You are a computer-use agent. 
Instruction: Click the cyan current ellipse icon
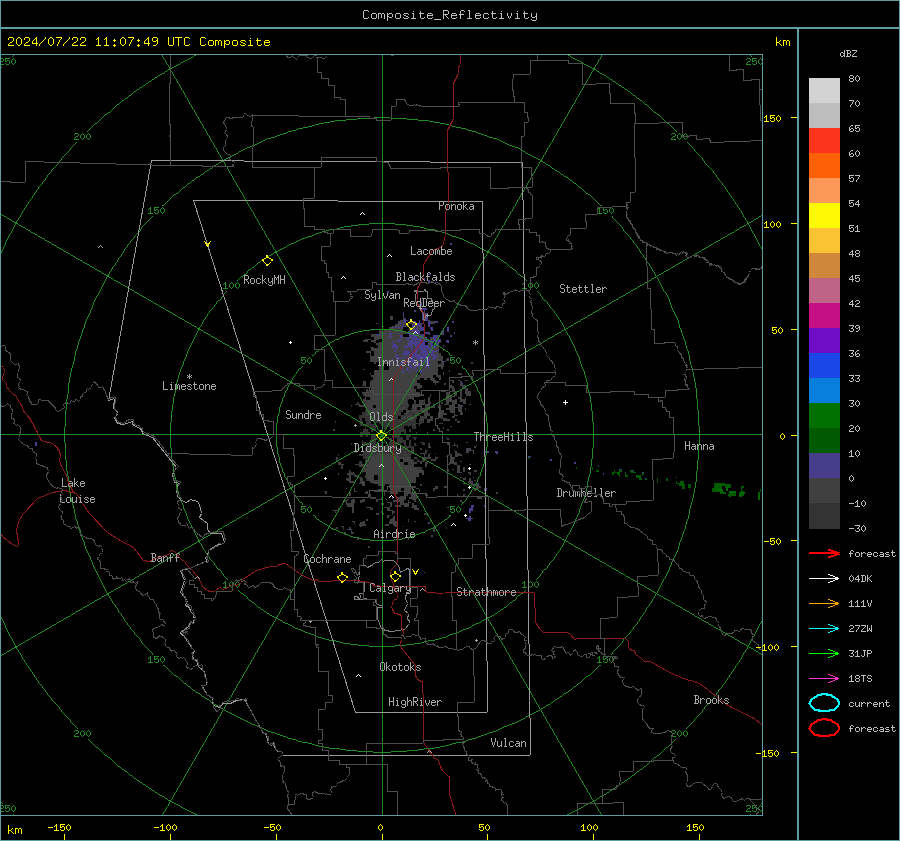click(824, 703)
